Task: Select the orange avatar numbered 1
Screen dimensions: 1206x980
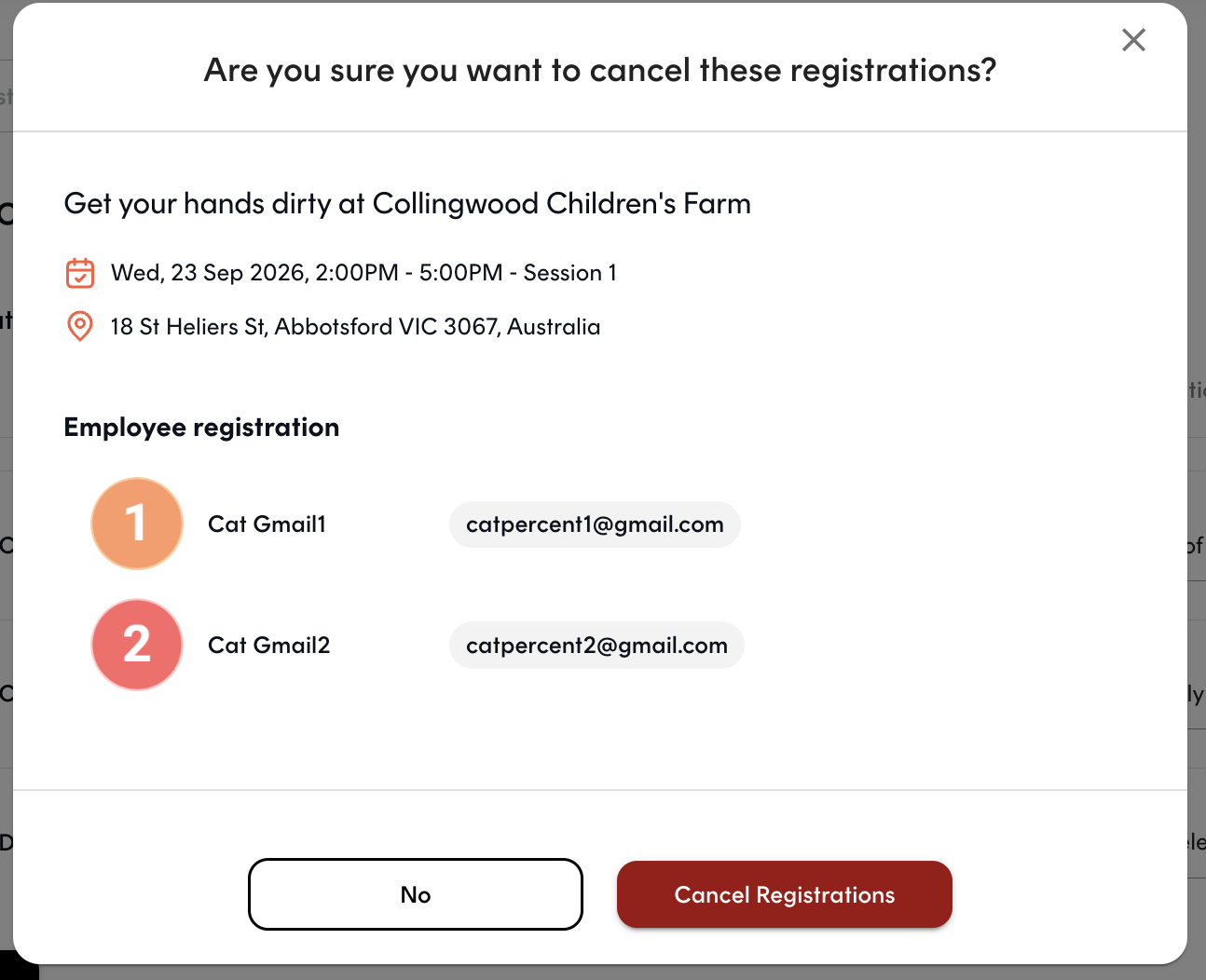Action: click(137, 524)
